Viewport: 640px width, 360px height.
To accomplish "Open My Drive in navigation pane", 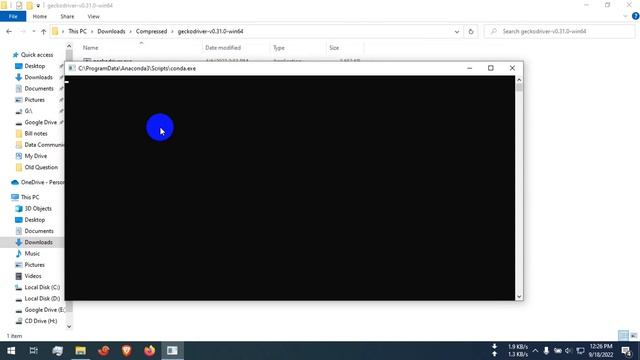I will [x=36, y=156].
